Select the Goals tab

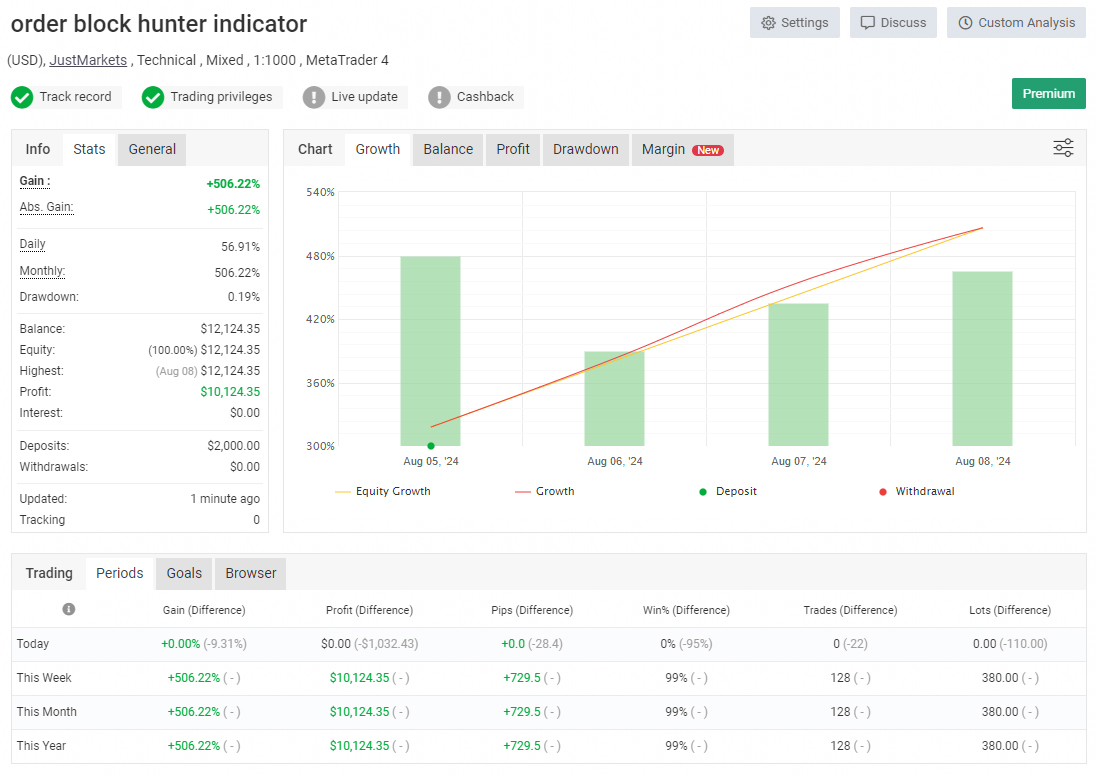(x=184, y=573)
